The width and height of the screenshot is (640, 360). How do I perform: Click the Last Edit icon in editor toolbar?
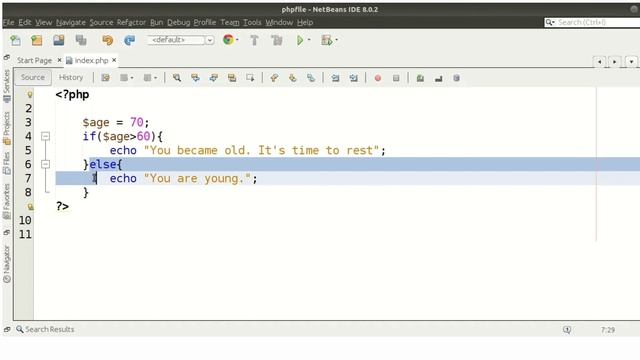pyautogui.click(x=105, y=78)
